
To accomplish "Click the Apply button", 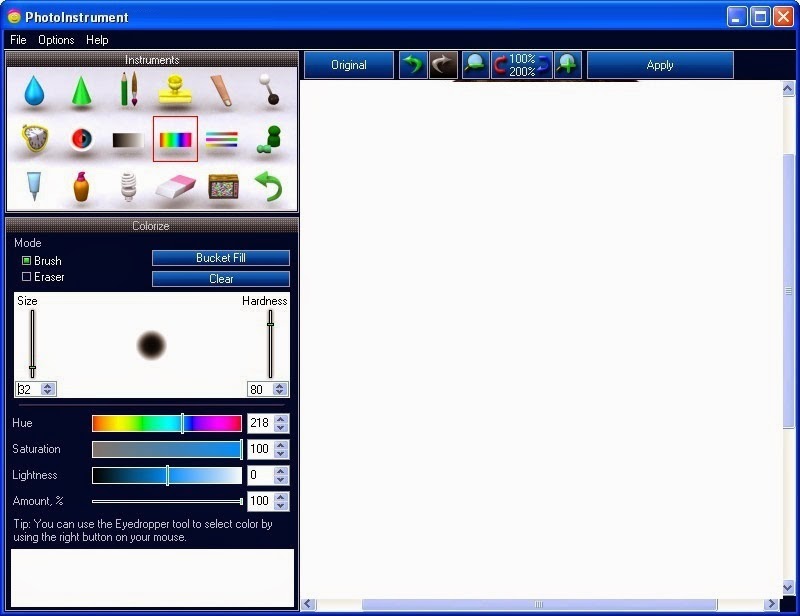I will click(x=660, y=65).
